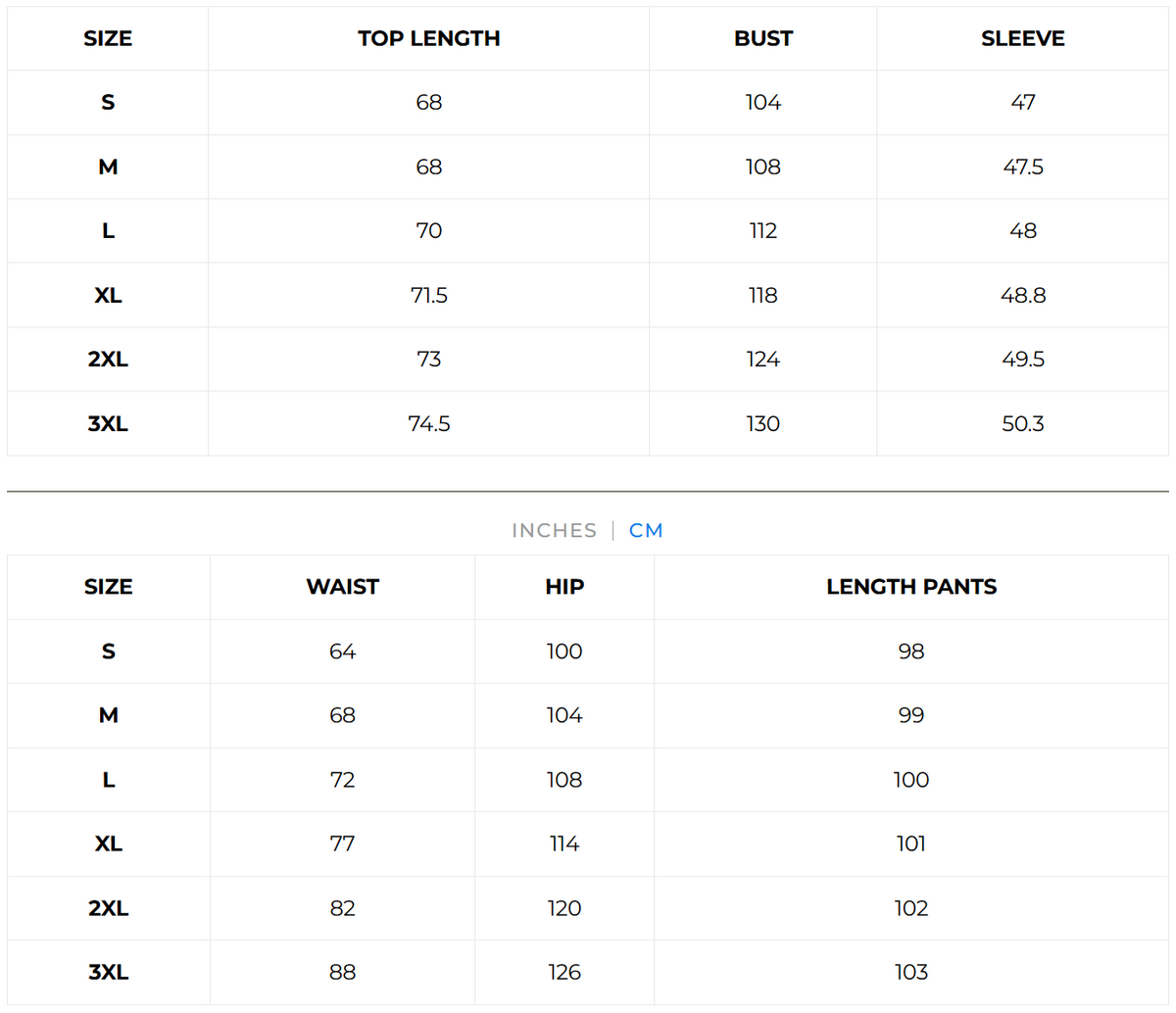Select the XL size label in the top table

coord(108,295)
